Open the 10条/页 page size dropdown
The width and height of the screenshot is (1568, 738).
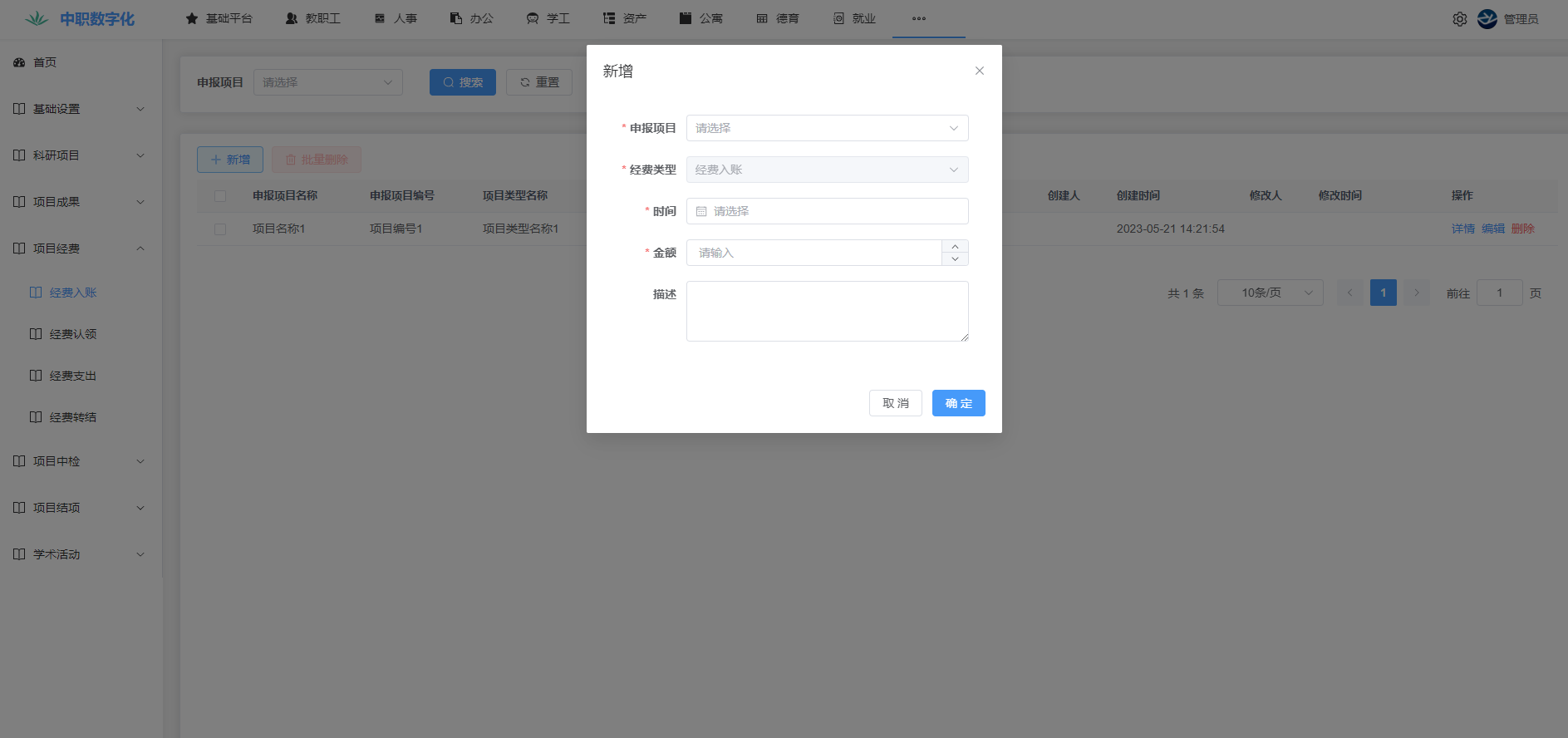click(1270, 293)
